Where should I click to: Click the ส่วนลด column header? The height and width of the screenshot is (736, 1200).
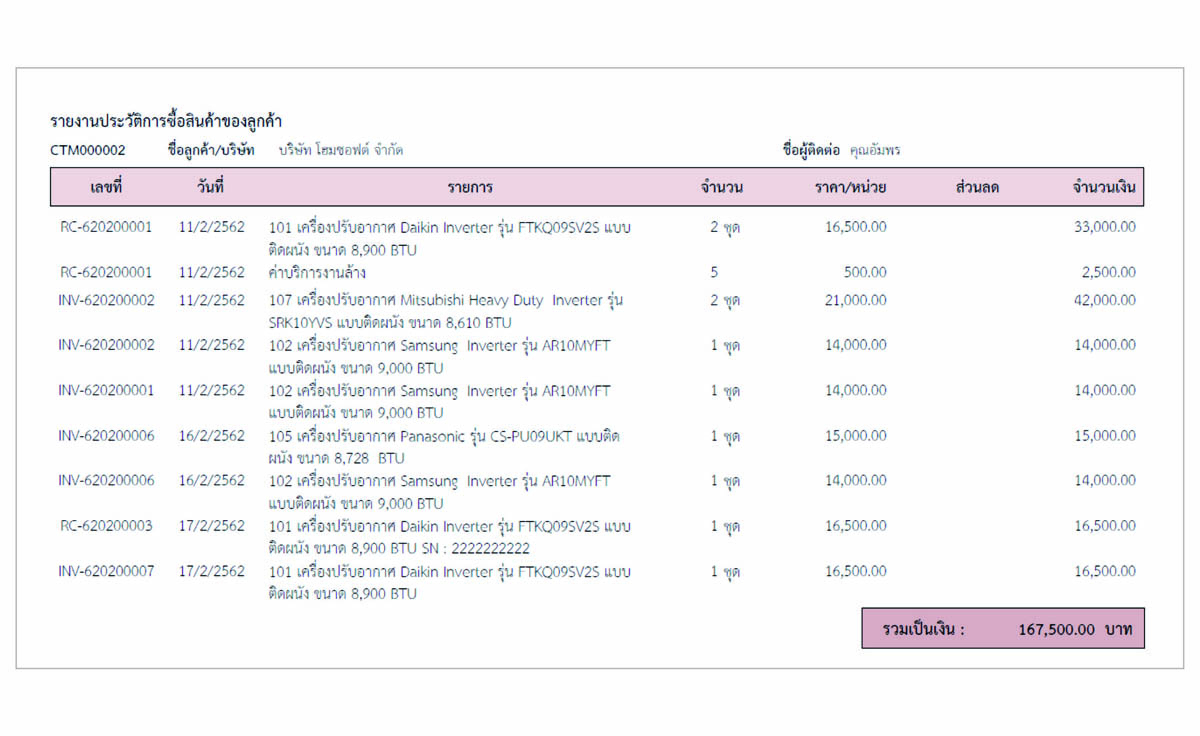(977, 187)
